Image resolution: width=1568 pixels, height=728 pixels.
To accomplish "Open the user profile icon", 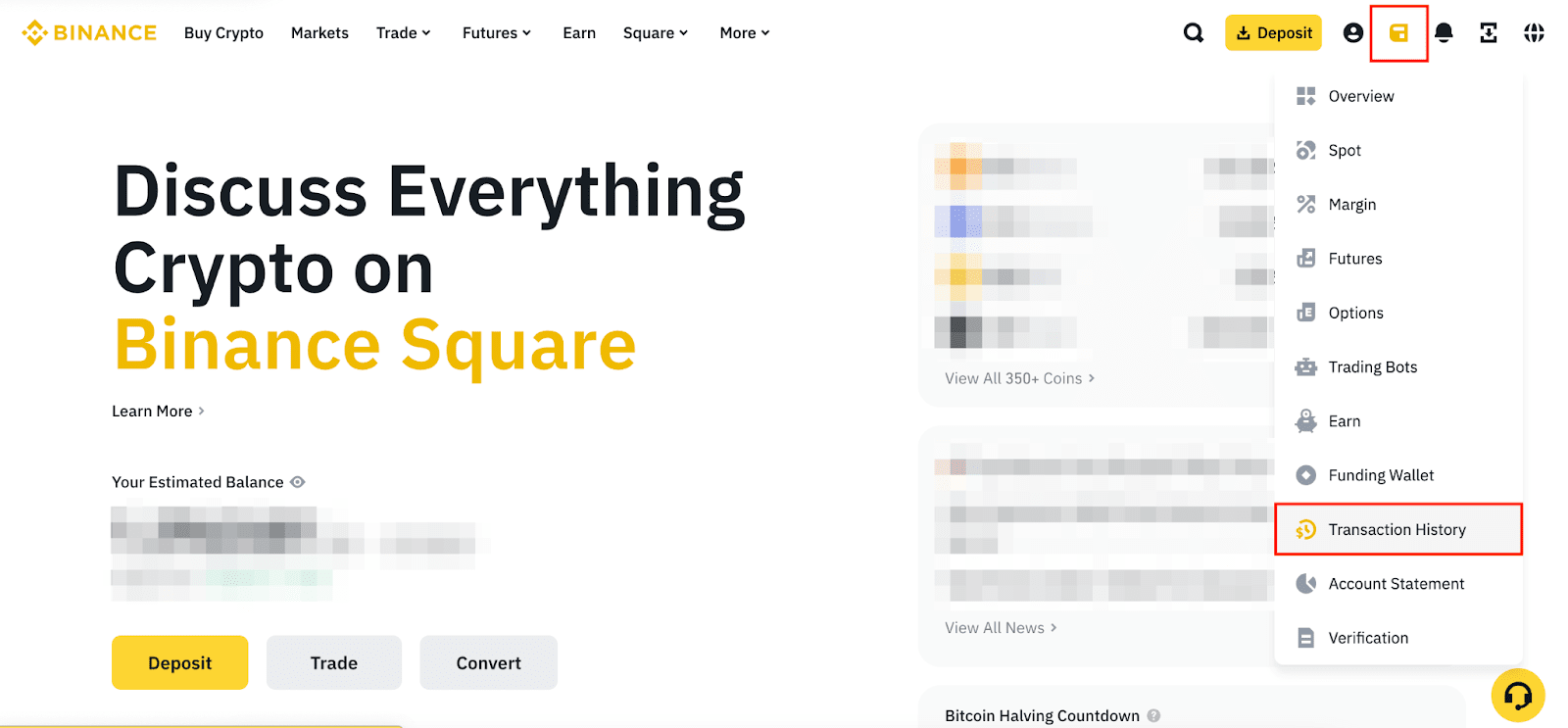I will pos(1353,33).
